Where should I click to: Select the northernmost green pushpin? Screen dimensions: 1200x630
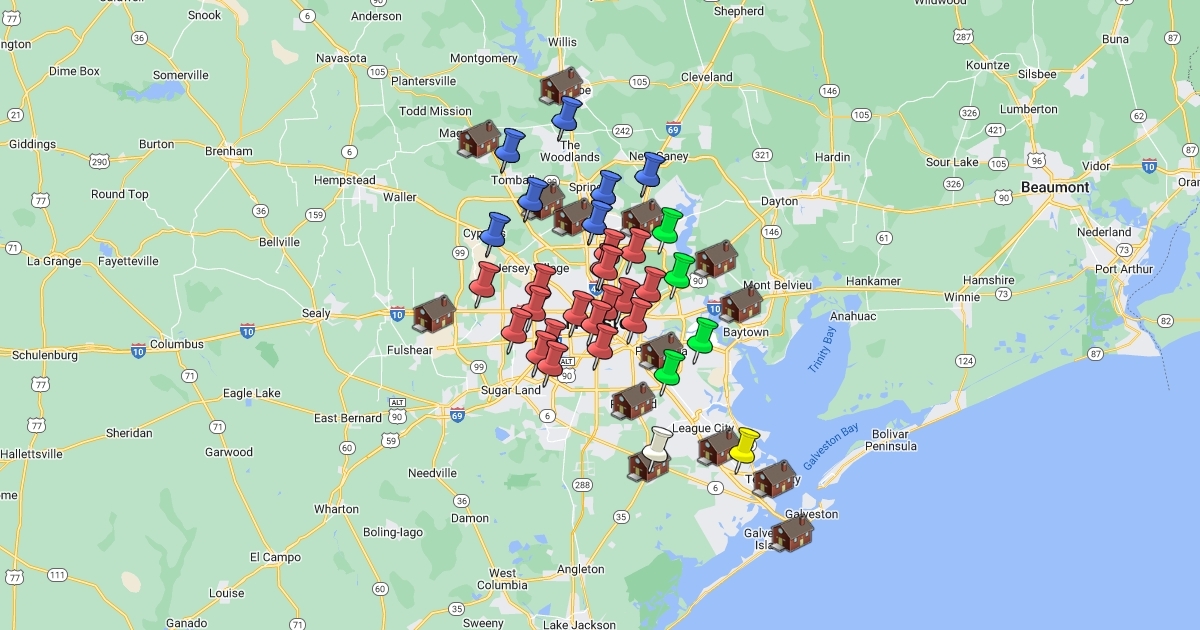pyautogui.click(x=667, y=229)
